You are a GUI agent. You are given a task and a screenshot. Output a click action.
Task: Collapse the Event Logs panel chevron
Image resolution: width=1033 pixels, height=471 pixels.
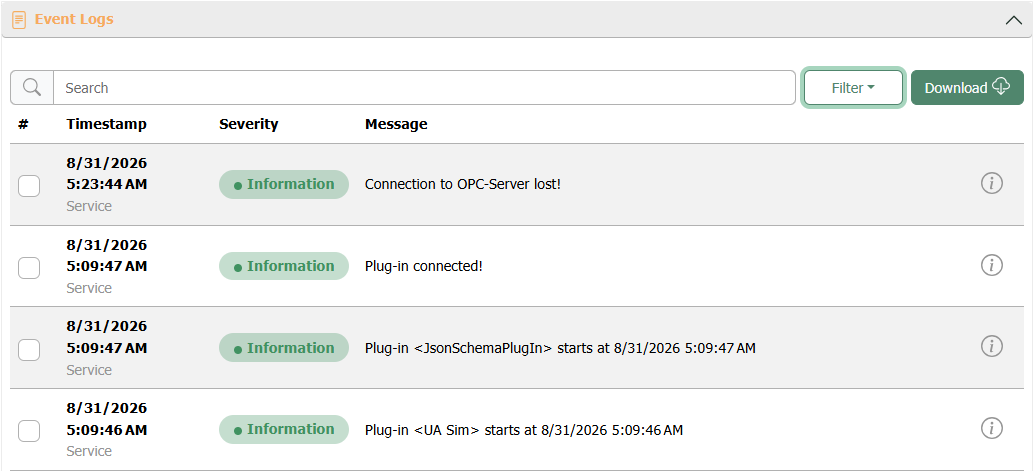point(1014,20)
